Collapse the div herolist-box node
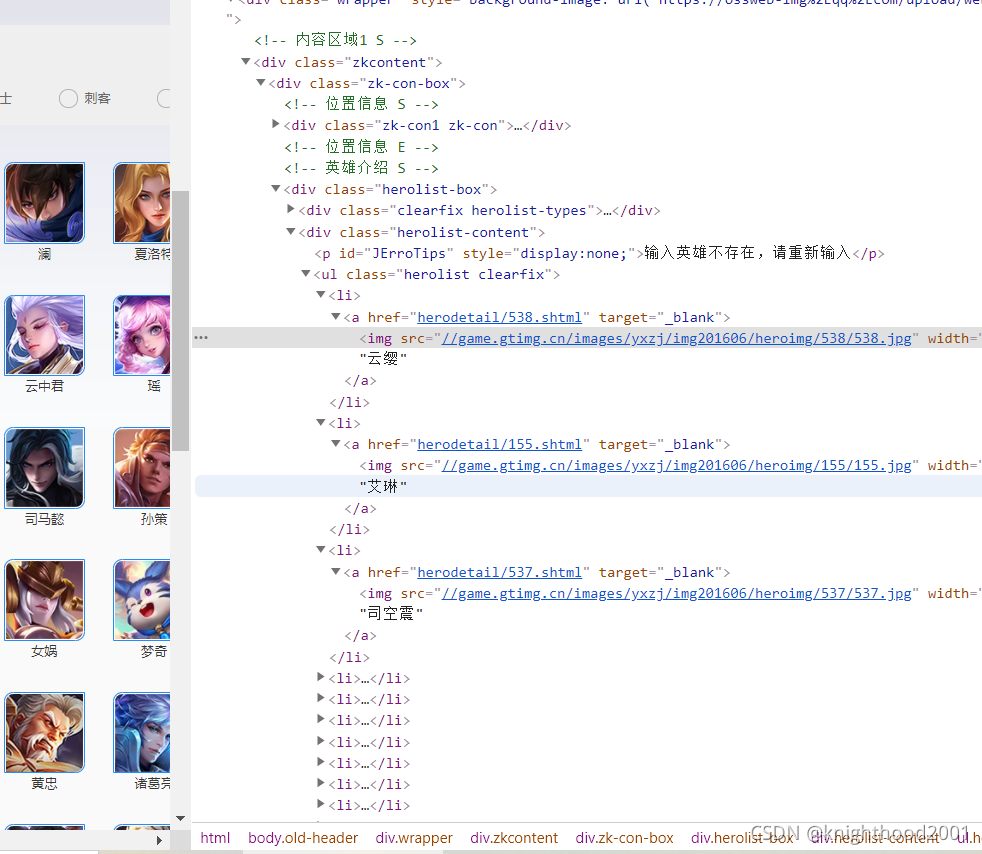982x854 pixels. coord(276,188)
